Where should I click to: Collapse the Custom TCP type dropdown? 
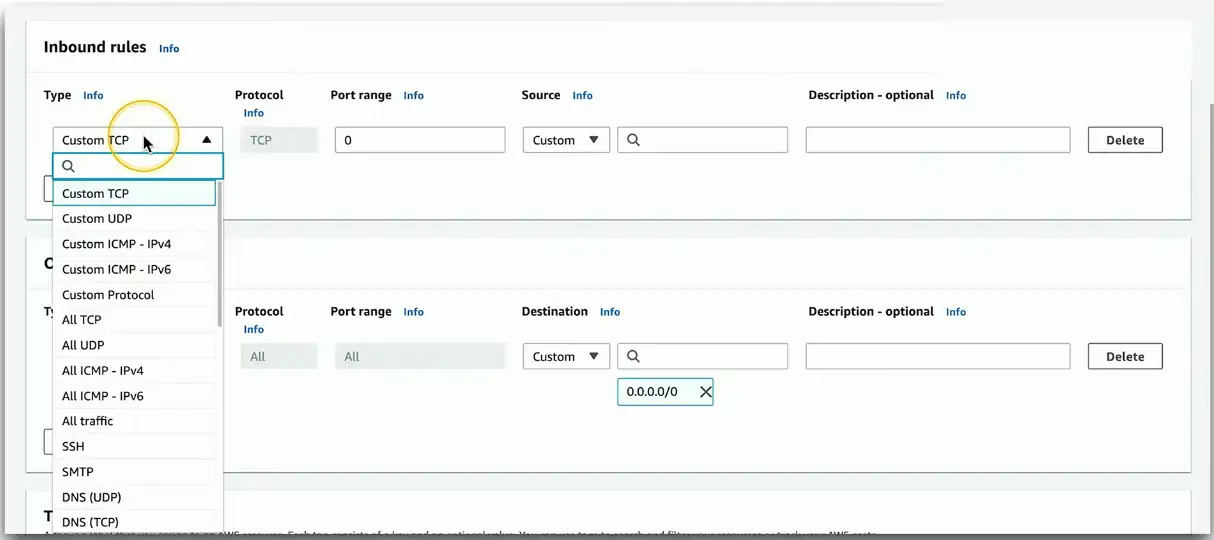tap(206, 140)
